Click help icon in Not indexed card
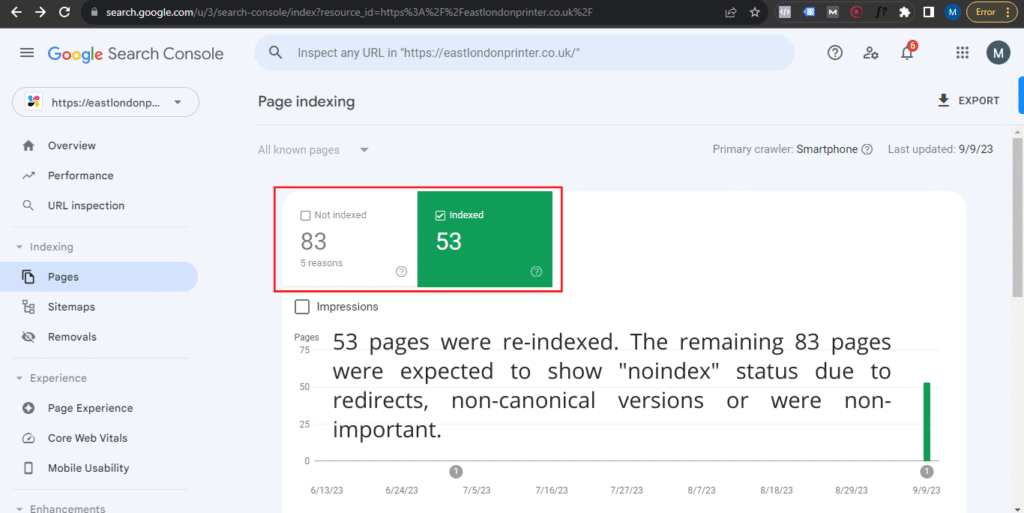The height and width of the screenshot is (513, 1024). 402,272
